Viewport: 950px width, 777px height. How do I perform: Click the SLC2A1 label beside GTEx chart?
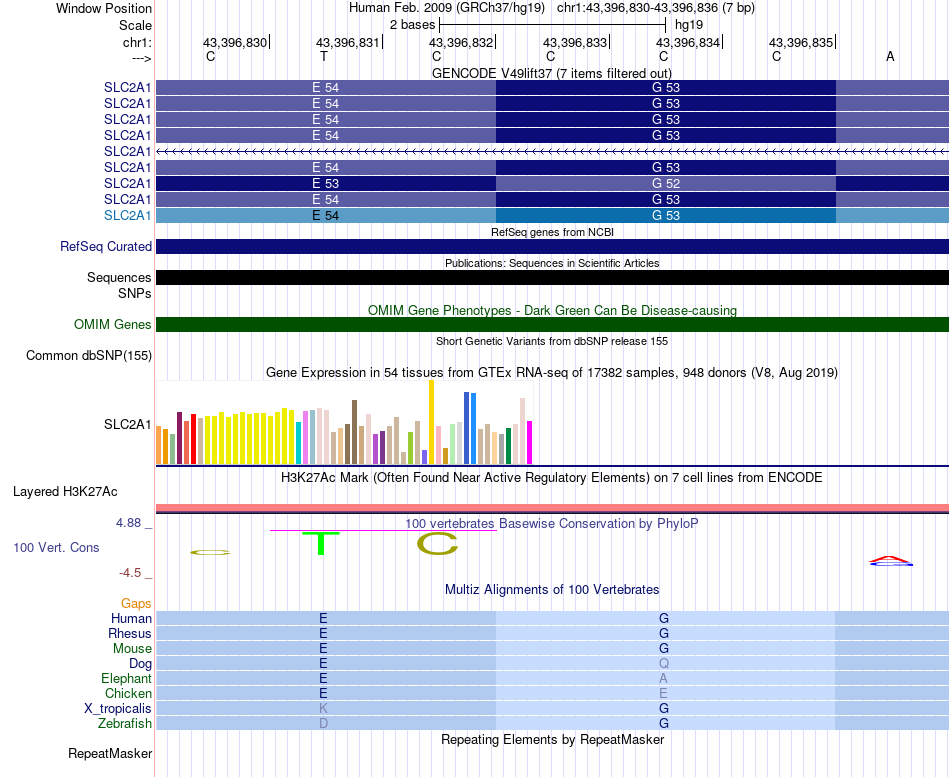[127, 424]
